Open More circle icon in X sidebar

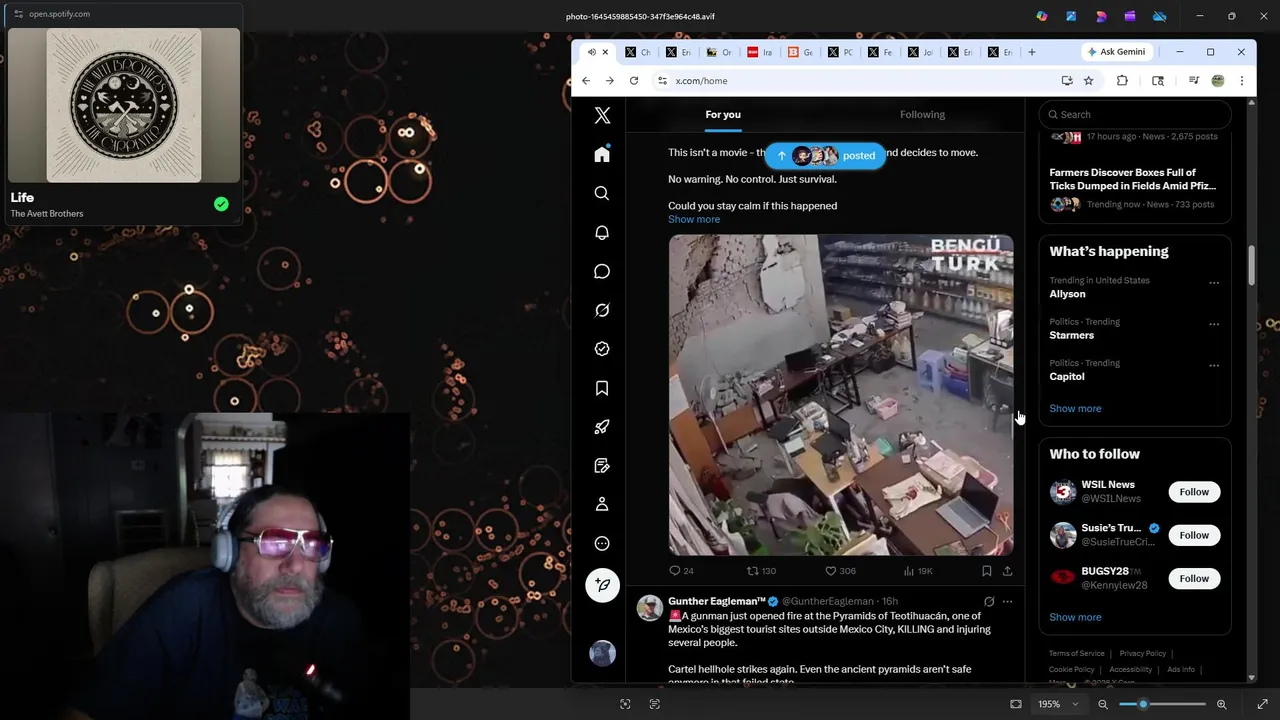pos(602,544)
